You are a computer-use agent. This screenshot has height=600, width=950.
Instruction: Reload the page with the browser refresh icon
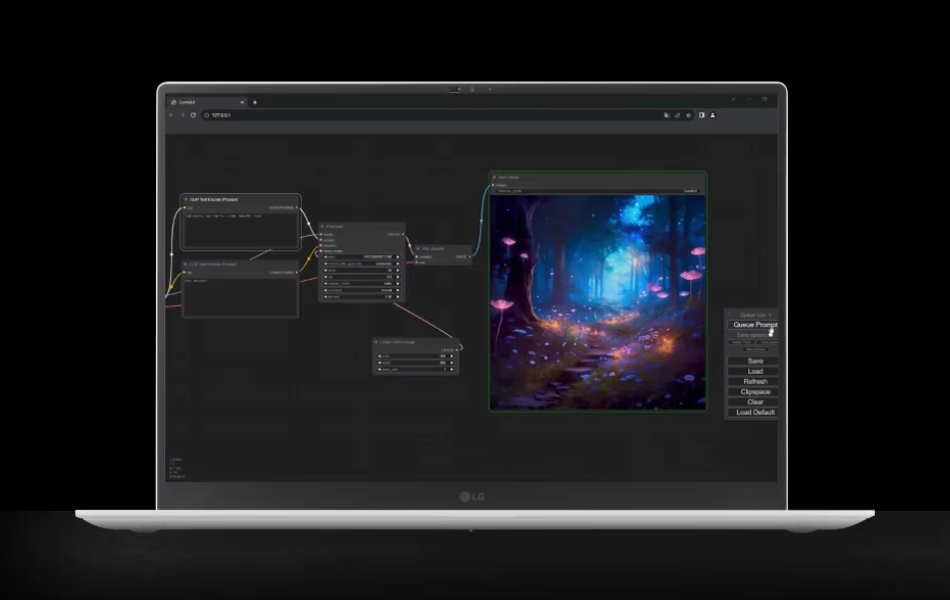[x=193, y=115]
